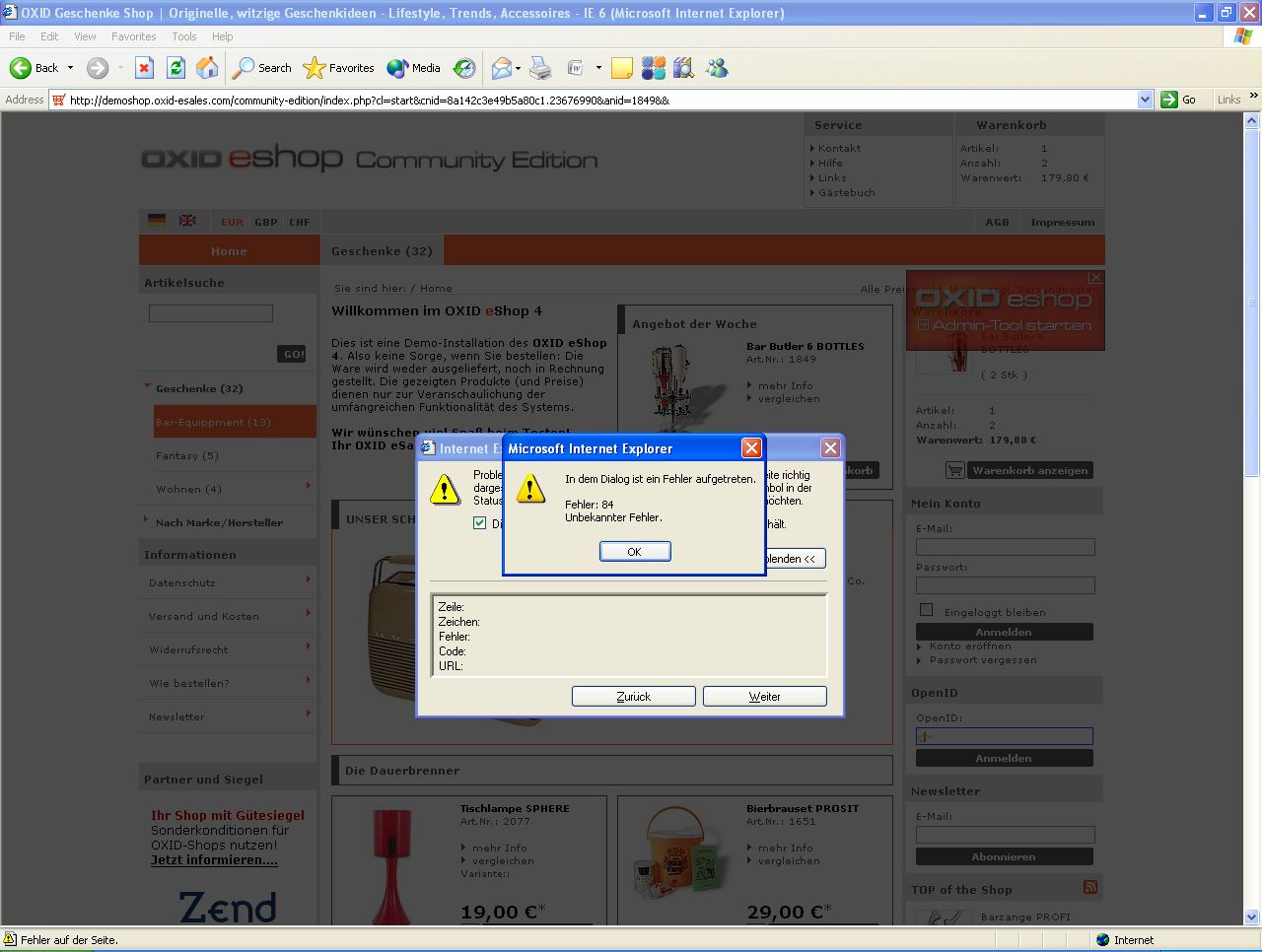This screenshot has width=1262, height=952.
Task: Open the address bar URL dropdown
Action: 1145,100
